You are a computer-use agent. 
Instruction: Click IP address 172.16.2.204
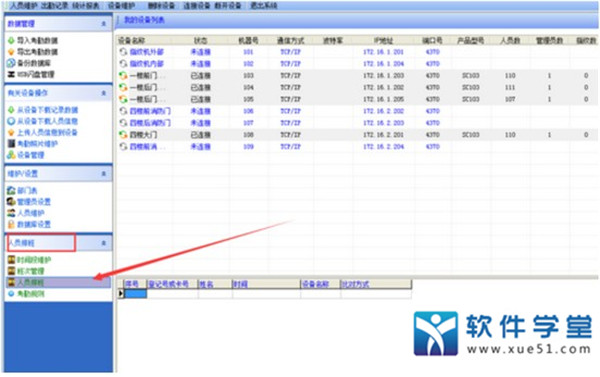pos(383,147)
